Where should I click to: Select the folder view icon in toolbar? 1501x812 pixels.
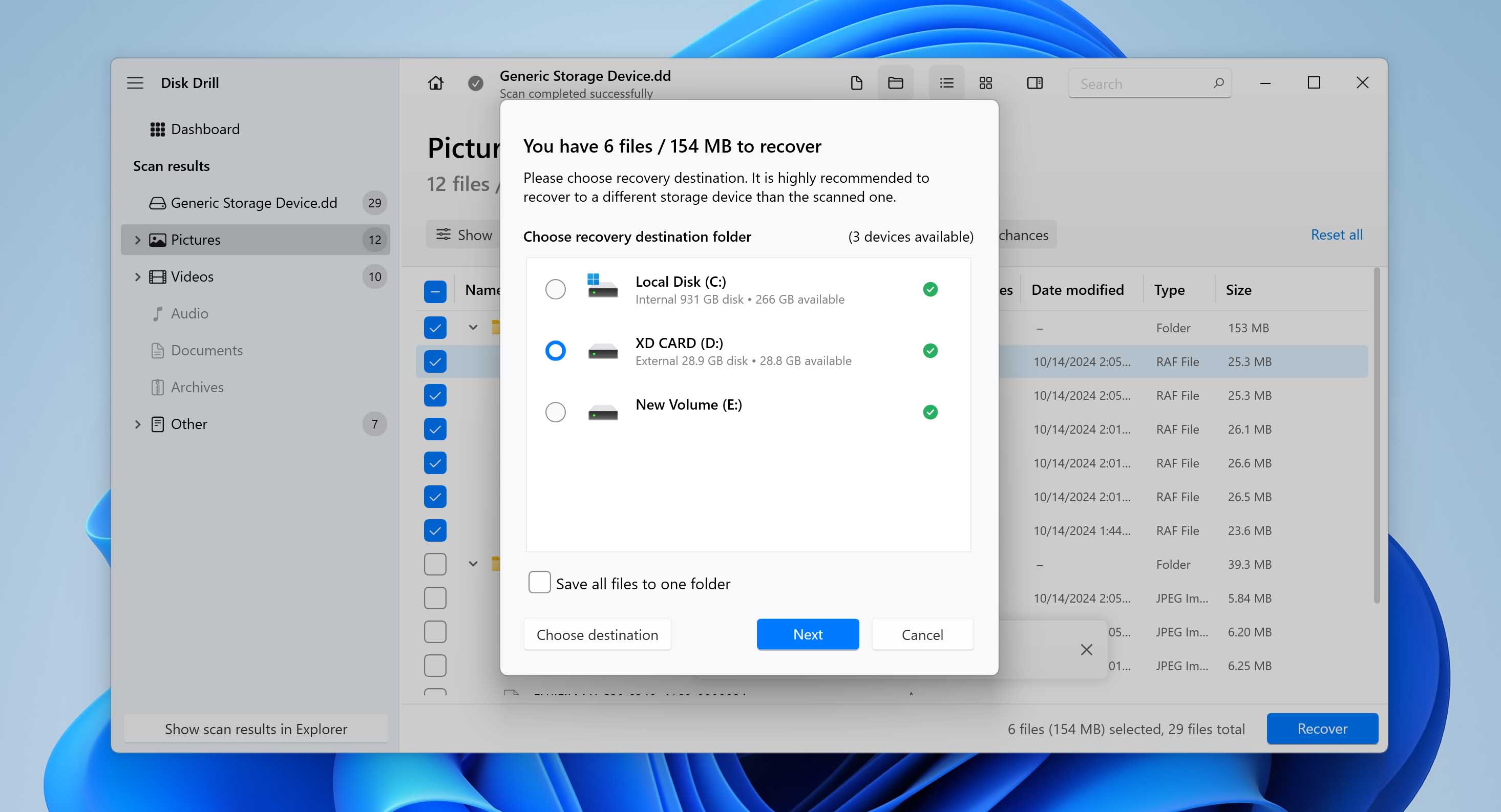point(895,83)
